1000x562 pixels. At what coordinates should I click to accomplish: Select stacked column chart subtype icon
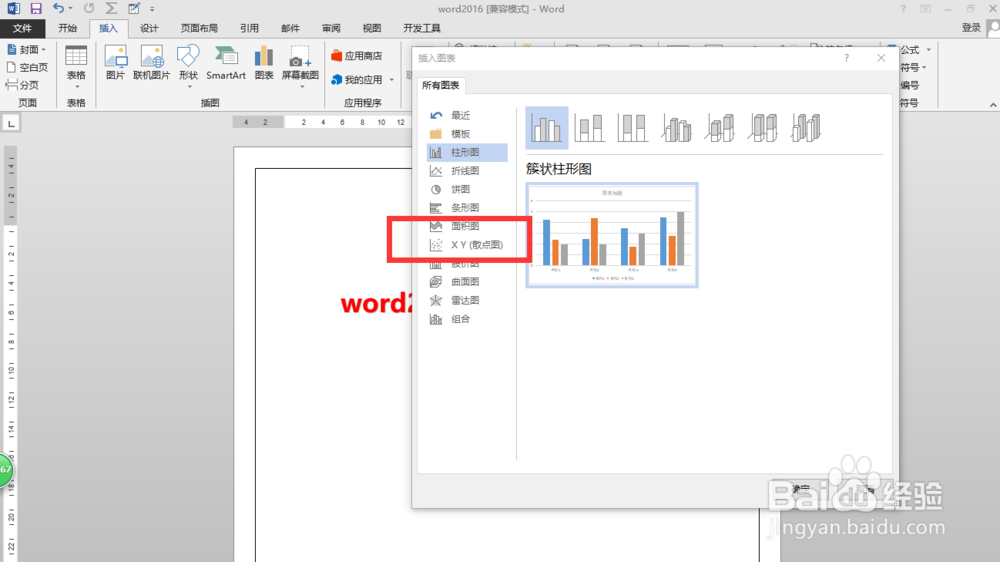(589, 128)
